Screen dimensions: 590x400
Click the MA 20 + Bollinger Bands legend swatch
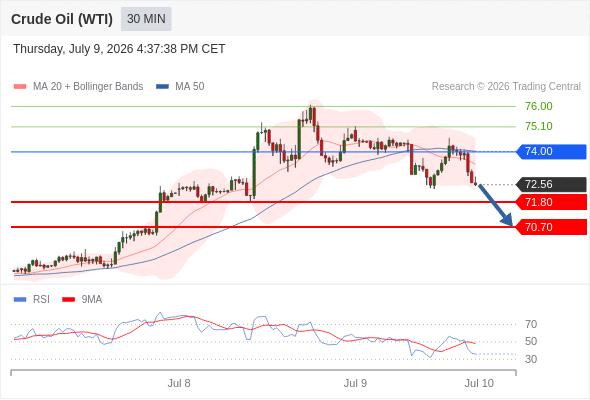(x=20, y=87)
